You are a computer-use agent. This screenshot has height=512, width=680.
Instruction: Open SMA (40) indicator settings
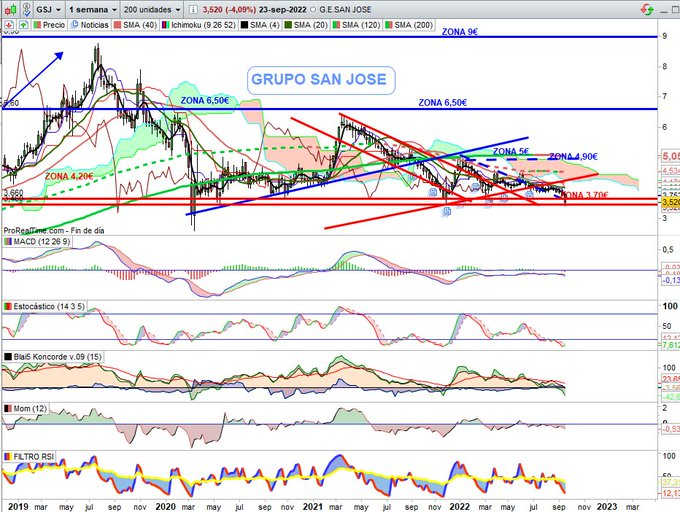135,25
